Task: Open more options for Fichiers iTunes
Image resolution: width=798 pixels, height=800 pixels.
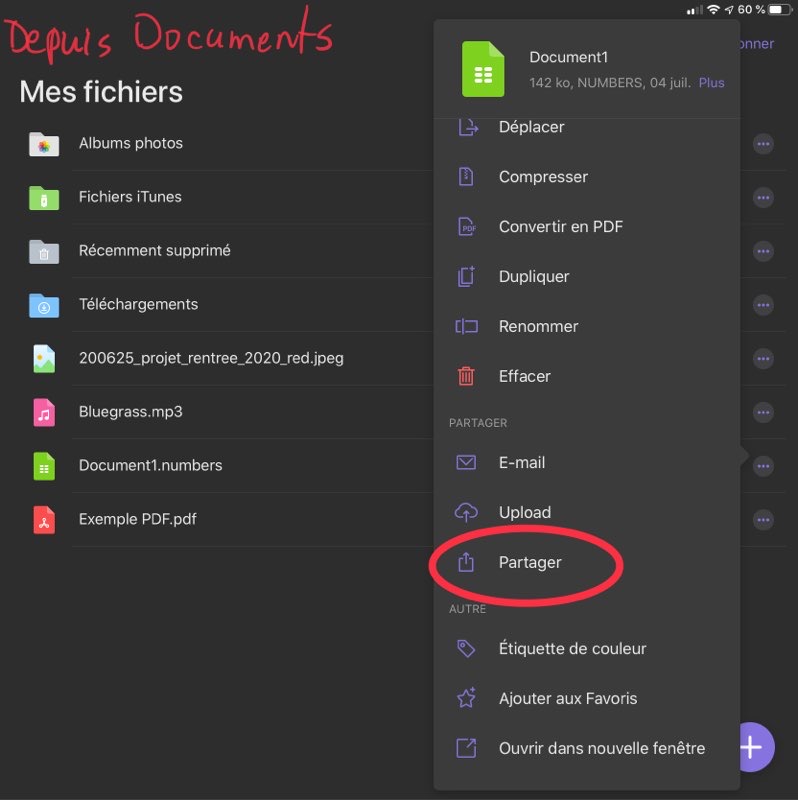Action: [x=763, y=198]
